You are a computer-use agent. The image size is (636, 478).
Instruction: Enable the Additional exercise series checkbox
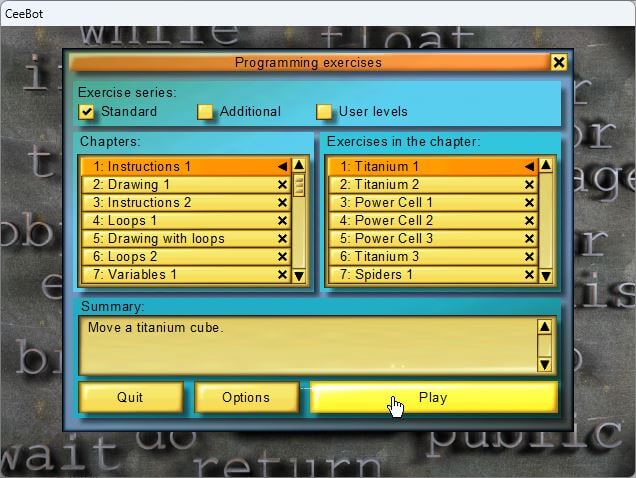point(205,112)
